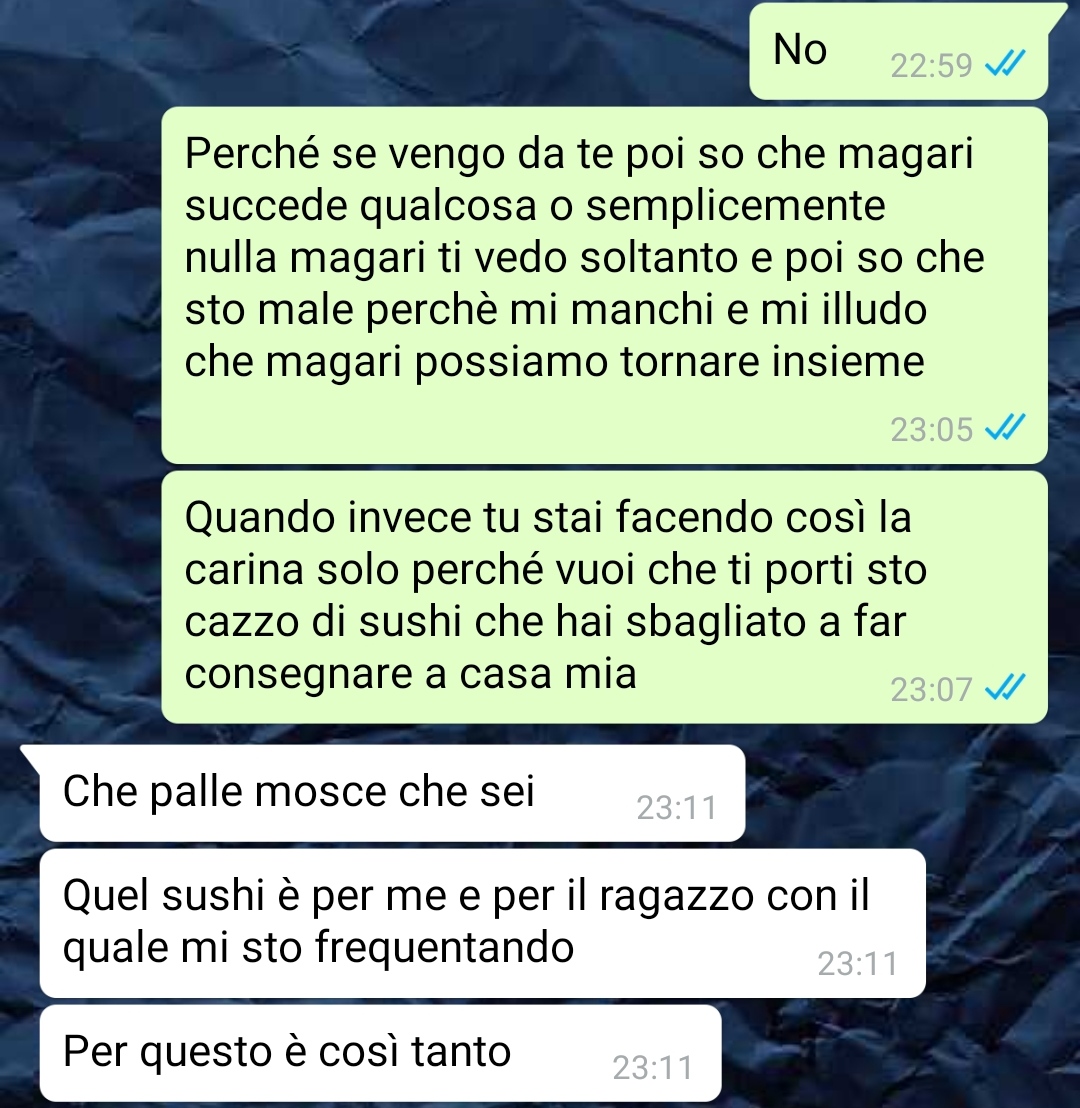This screenshot has height=1108, width=1080.
Task: Tap read ticks beside the 23:05 timestamp
Action: coord(1004,428)
